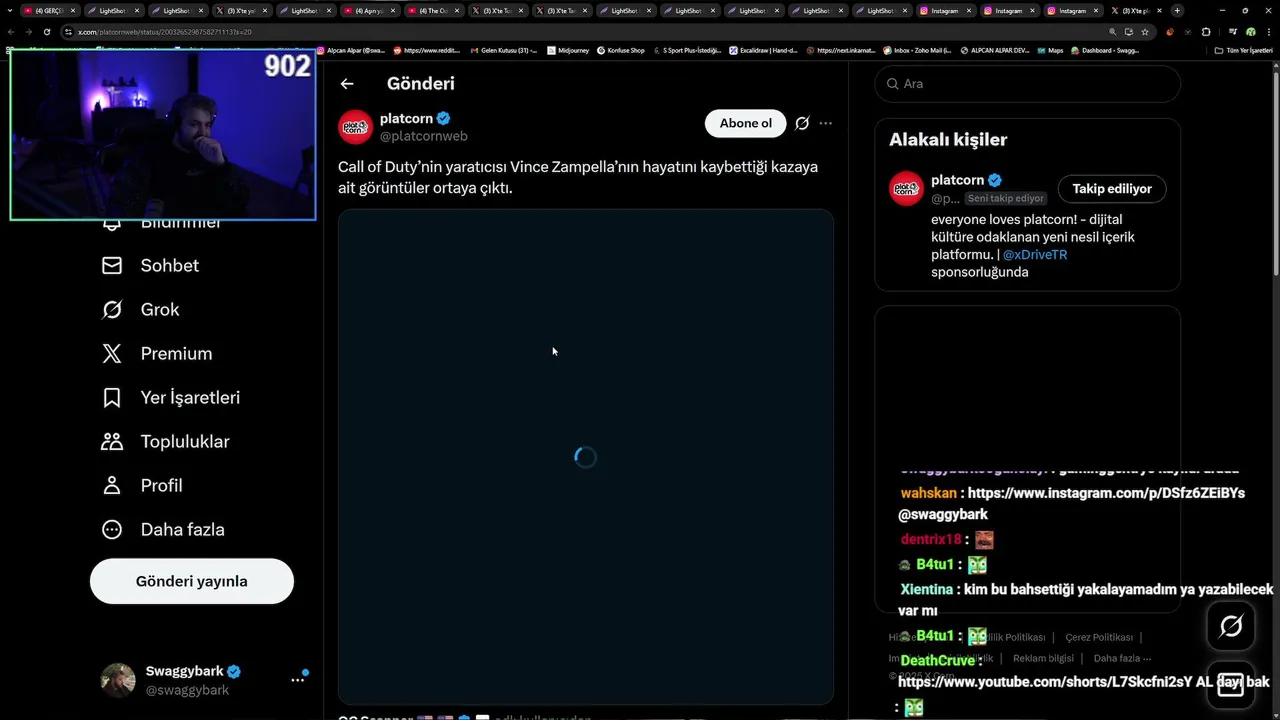Open the Dashboard Swagg bookmark
Image resolution: width=1280 pixels, height=720 pixels.
(x=1105, y=50)
